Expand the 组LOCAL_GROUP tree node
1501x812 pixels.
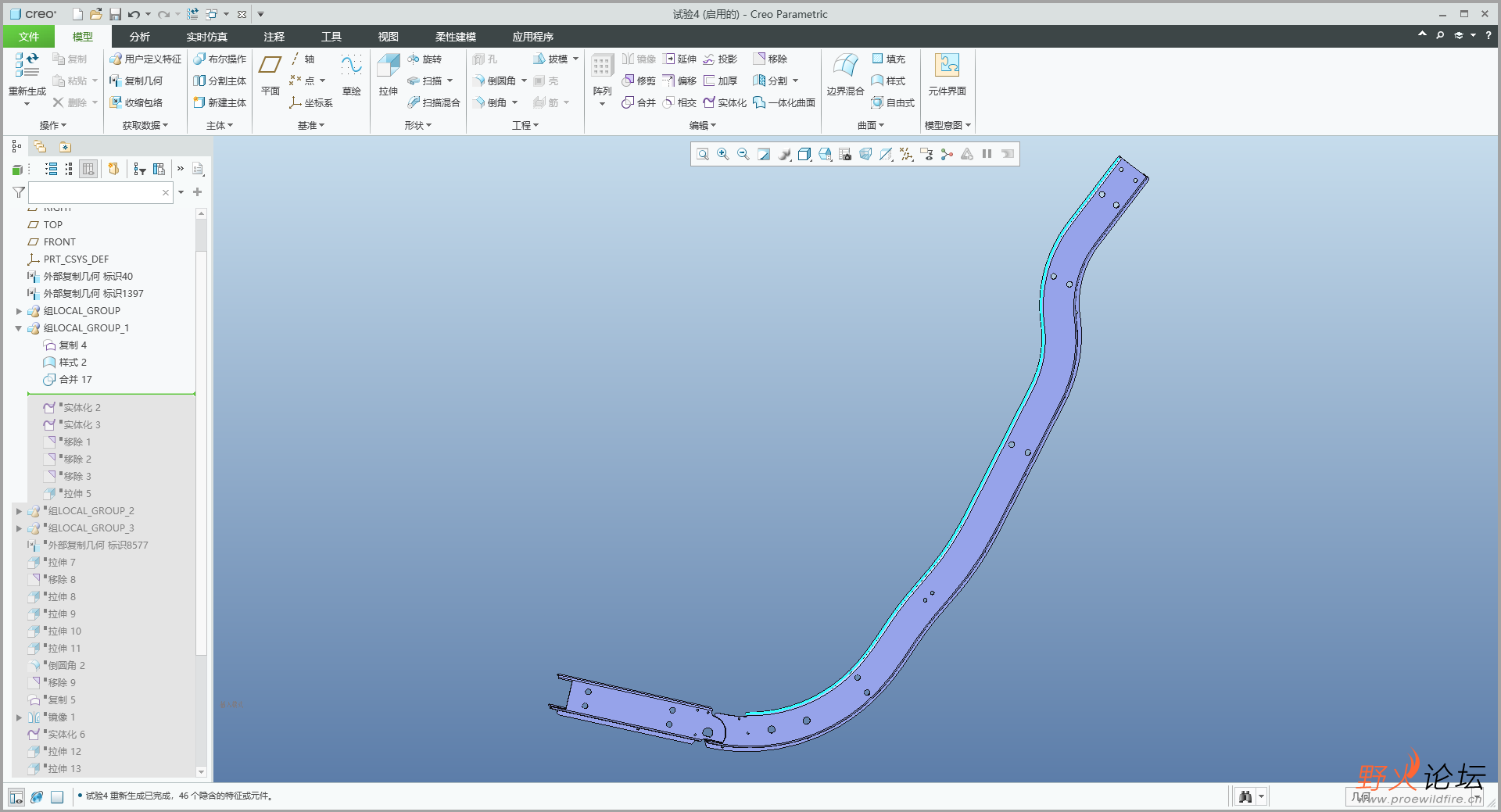(x=19, y=311)
